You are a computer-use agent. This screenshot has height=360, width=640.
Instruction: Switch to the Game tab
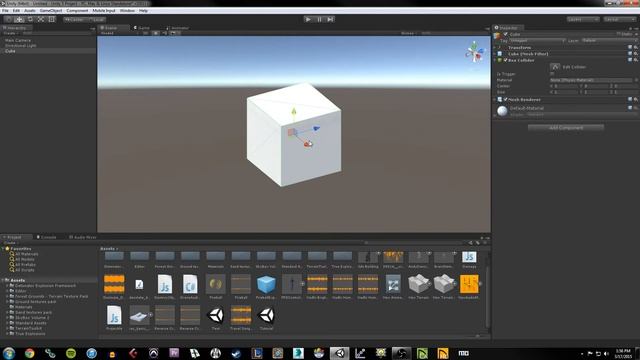142,28
